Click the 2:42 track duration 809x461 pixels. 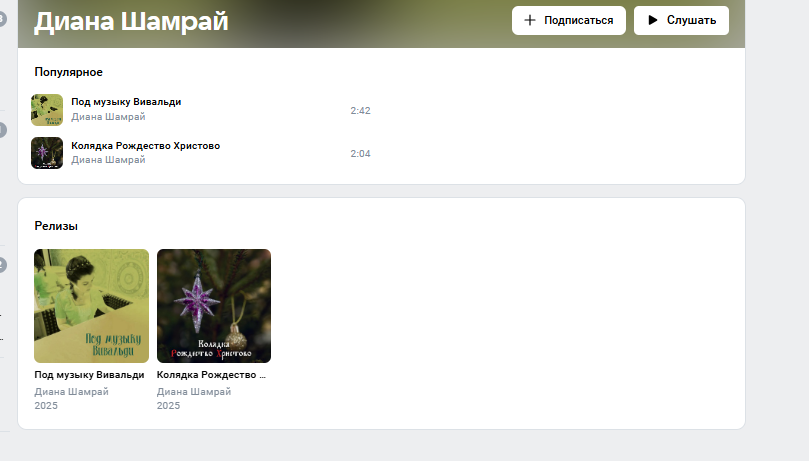click(360, 110)
